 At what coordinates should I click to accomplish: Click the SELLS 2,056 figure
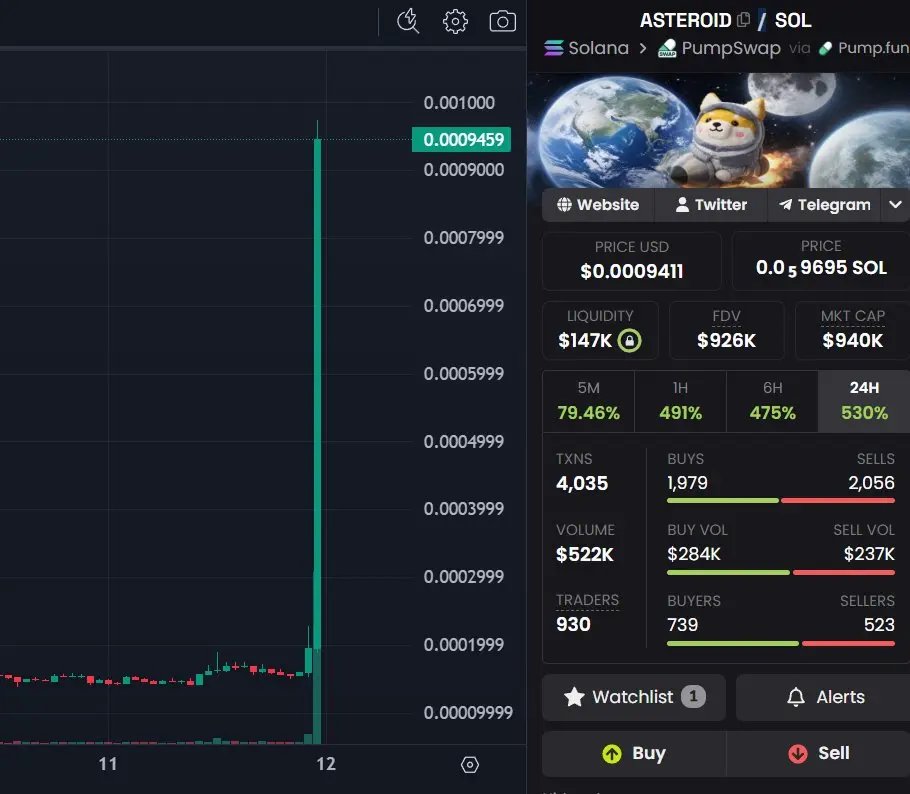click(x=871, y=483)
